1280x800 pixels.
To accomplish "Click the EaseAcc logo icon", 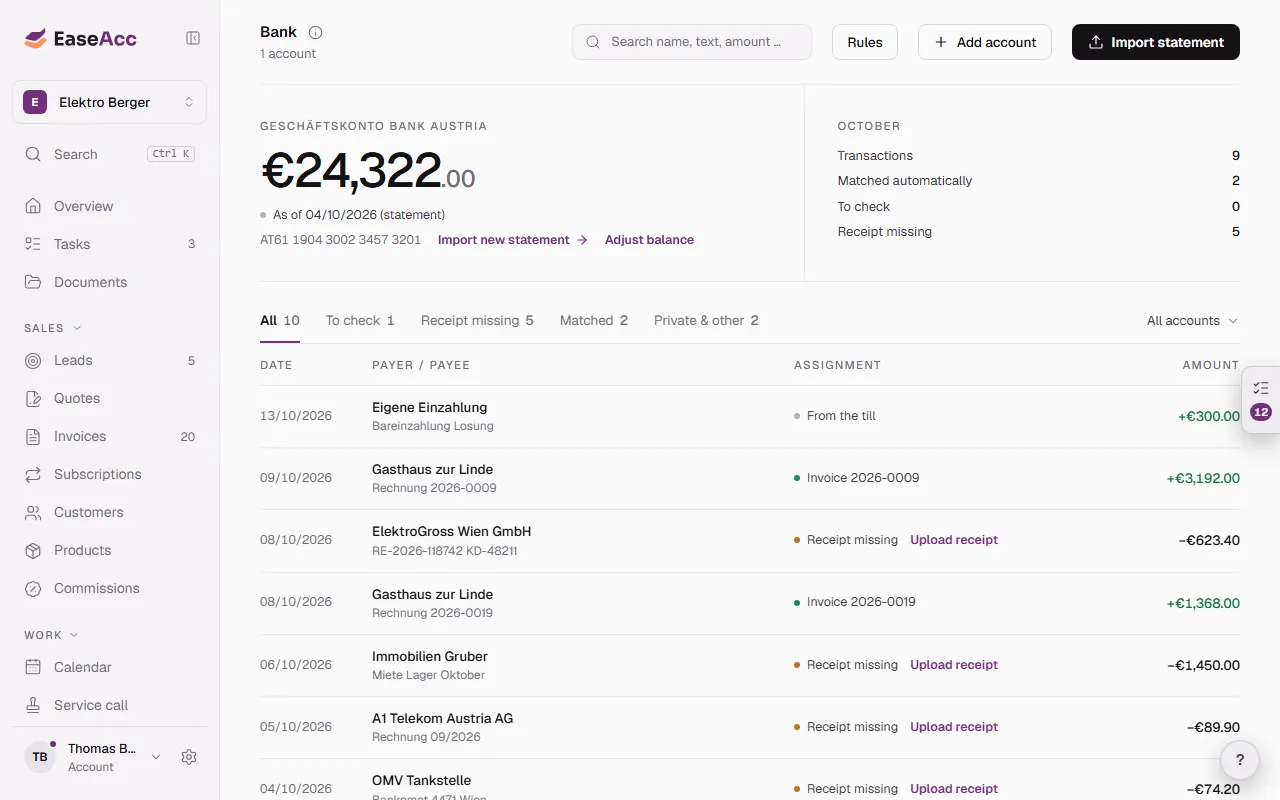I will click(x=36, y=39).
